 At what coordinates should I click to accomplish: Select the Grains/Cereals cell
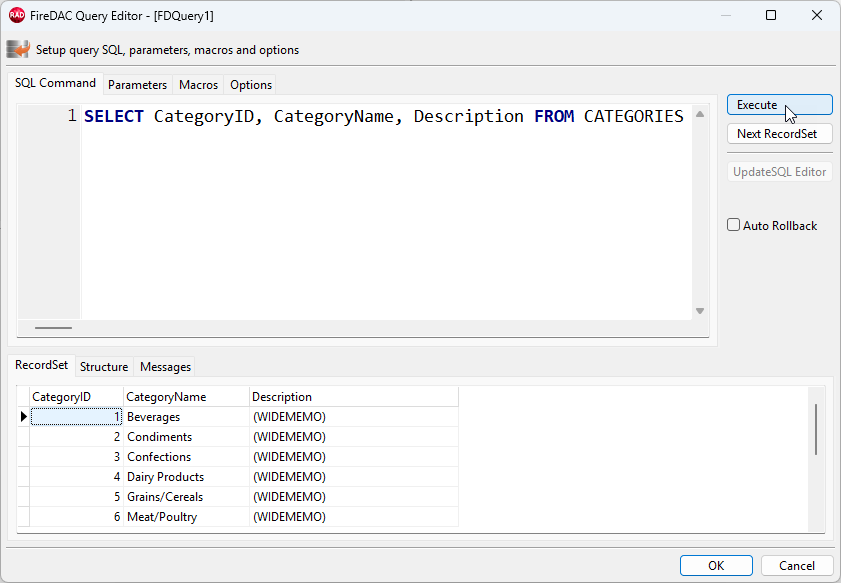[x=186, y=497]
